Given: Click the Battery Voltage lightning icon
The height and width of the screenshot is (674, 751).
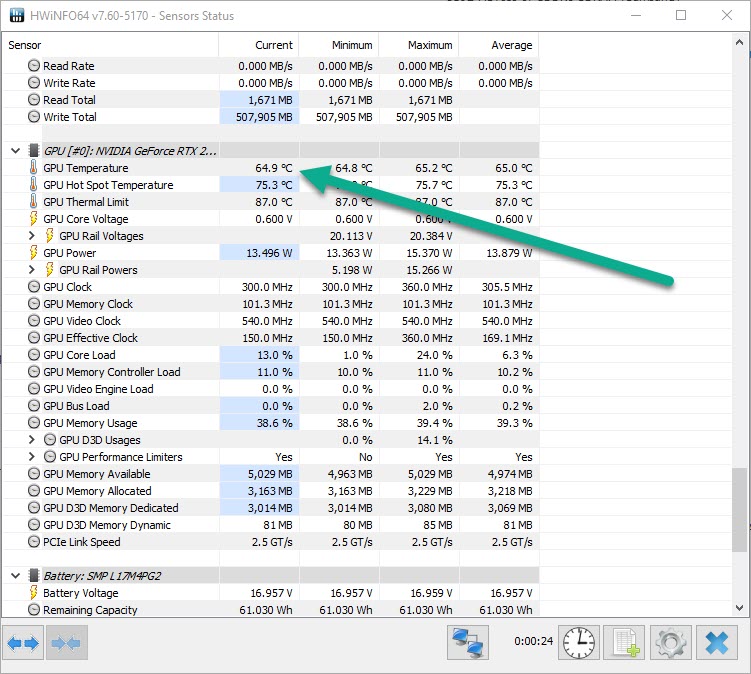Looking at the screenshot, I should [33, 593].
